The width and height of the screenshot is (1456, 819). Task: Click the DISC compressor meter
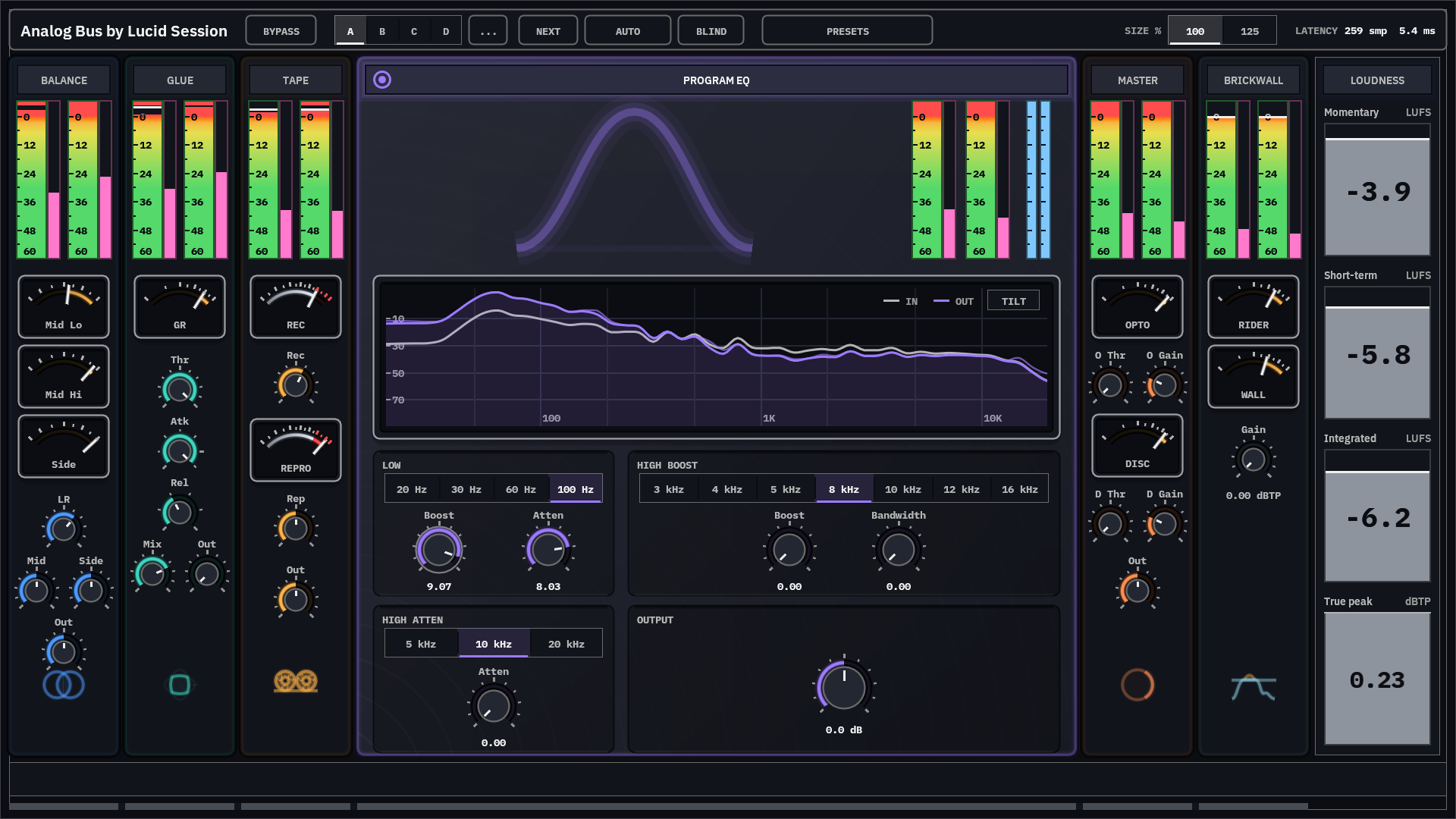[1137, 445]
